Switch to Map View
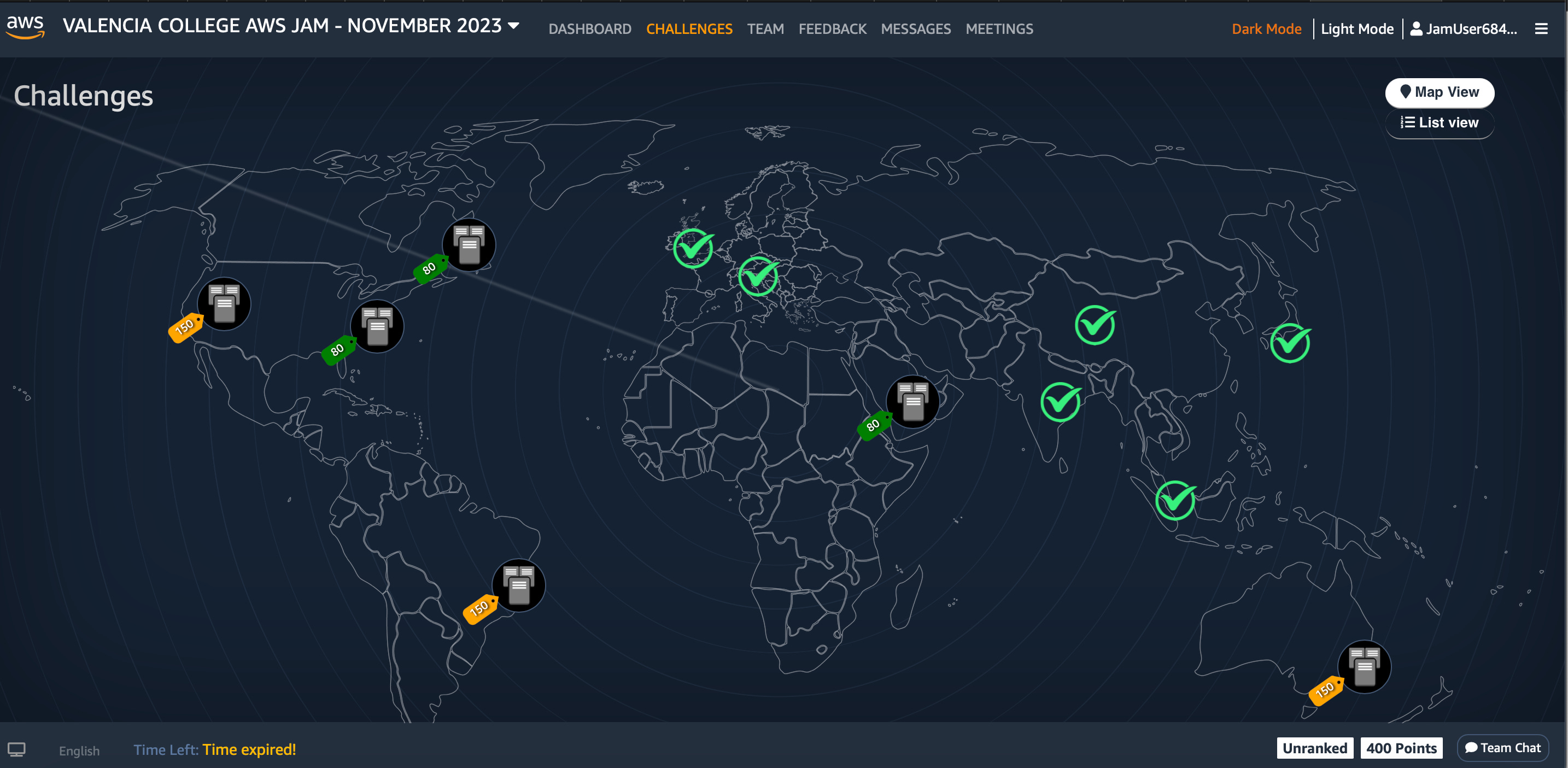This screenshot has height=768, width=1568. click(1439, 92)
